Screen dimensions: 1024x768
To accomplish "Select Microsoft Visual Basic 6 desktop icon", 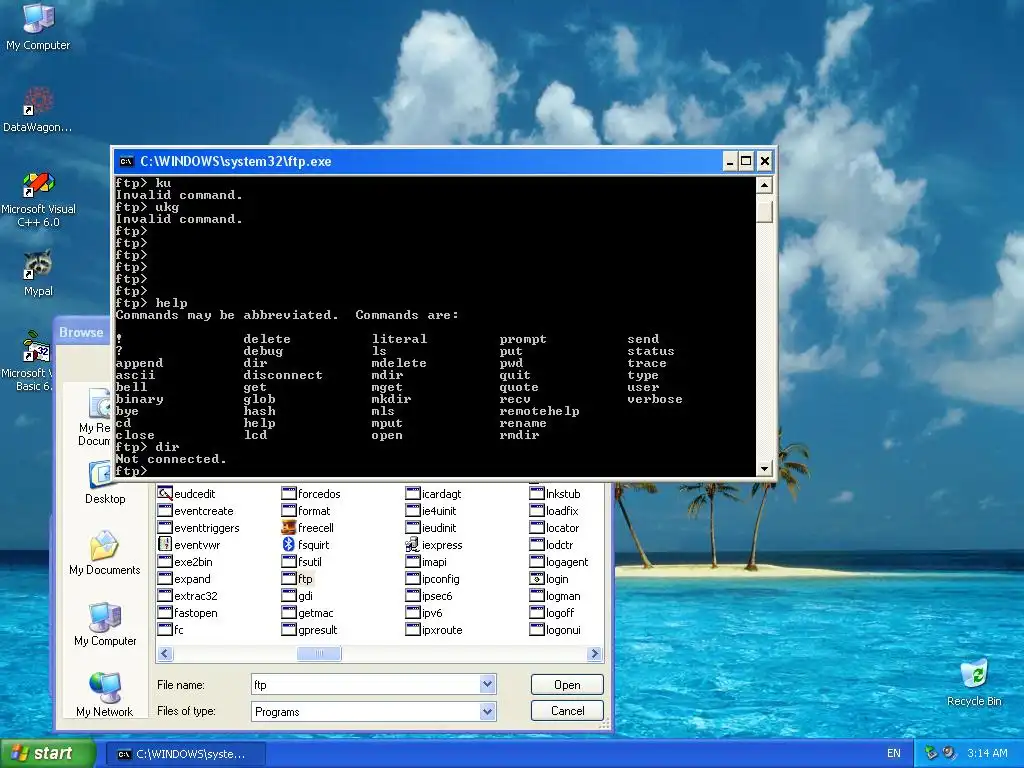I will click(29, 361).
